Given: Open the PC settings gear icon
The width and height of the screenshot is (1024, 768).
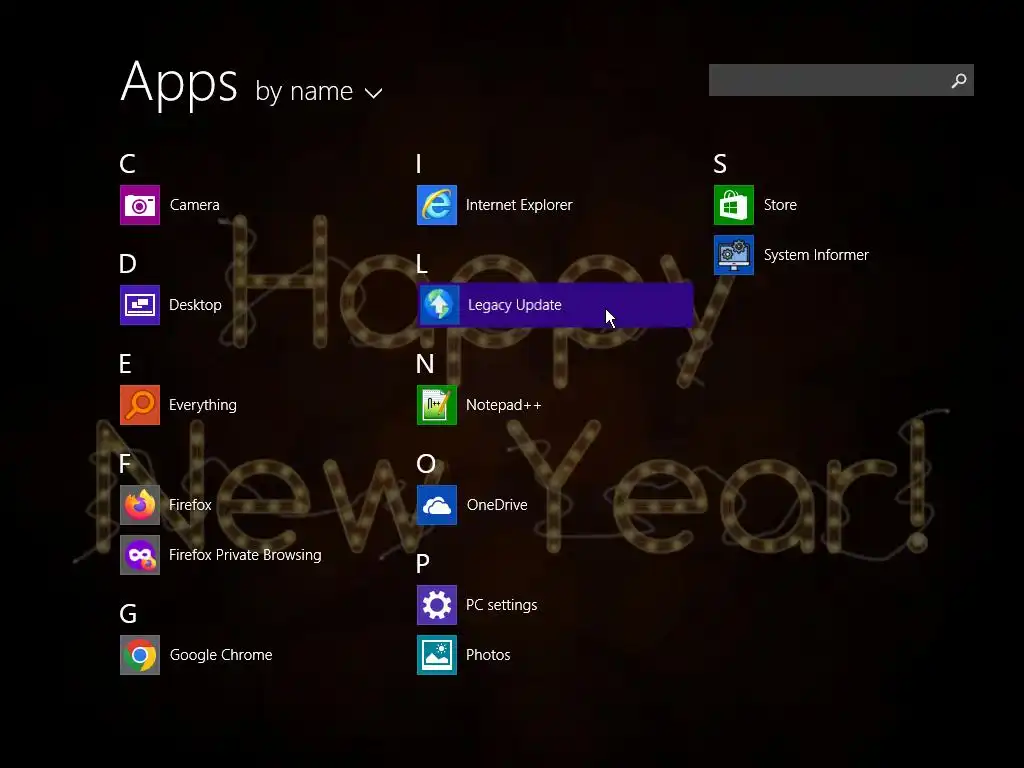Looking at the screenshot, I should (x=437, y=605).
